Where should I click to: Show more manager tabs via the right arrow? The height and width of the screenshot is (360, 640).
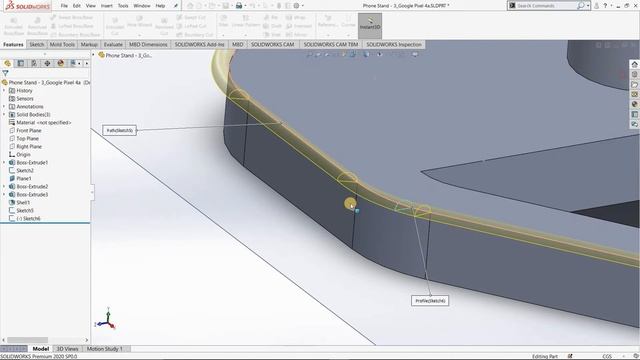tap(87, 63)
